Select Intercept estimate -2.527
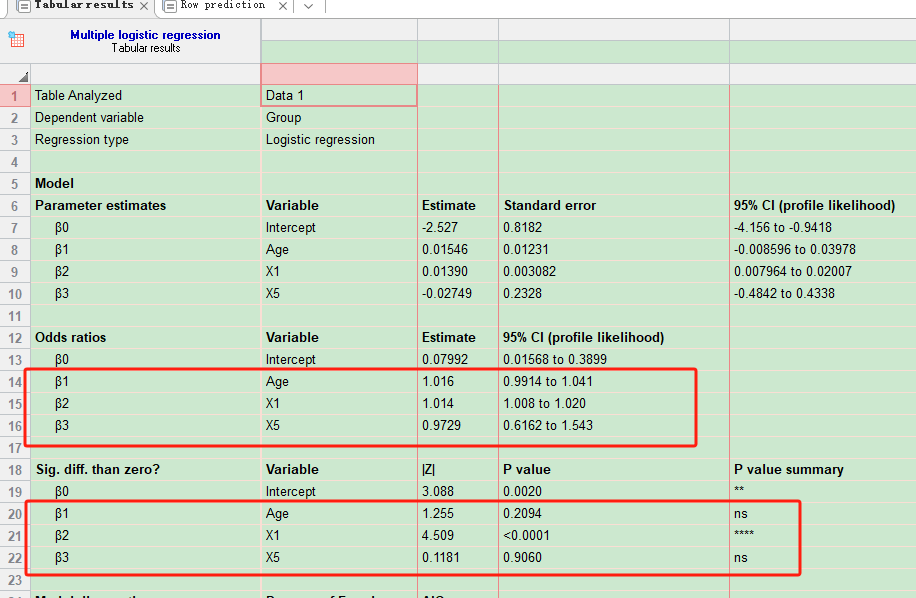The image size is (916, 598). click(x=458, y=228)
